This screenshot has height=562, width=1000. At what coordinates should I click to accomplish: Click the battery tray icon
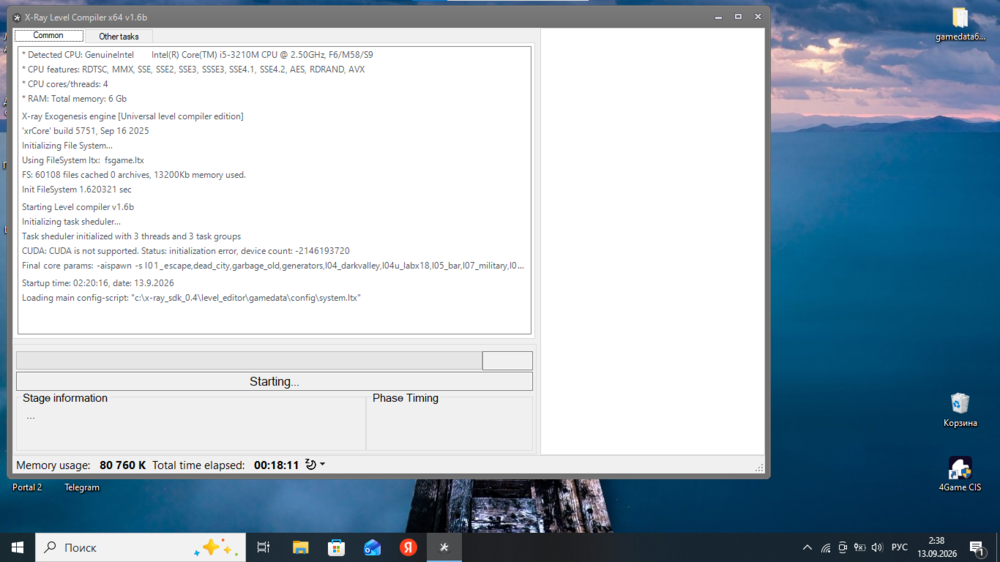(860, 547)
